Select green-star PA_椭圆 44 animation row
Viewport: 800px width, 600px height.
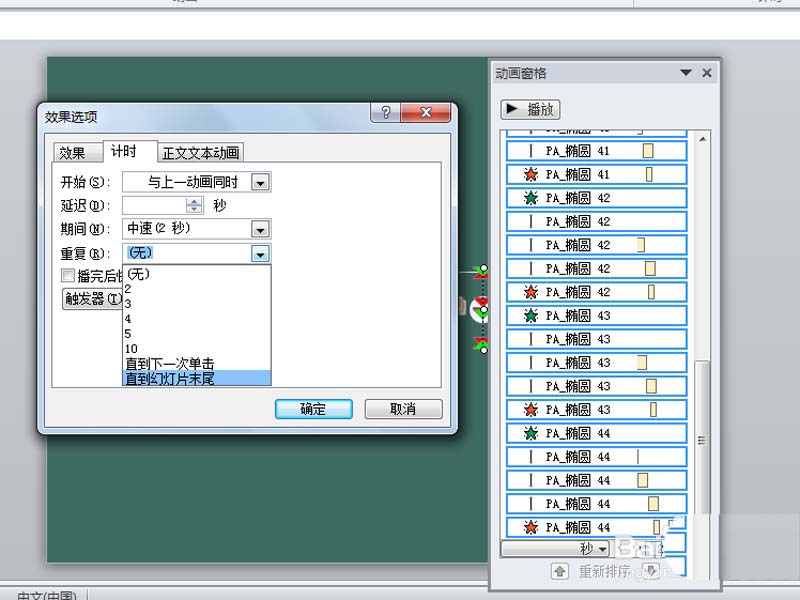(596, 433)
